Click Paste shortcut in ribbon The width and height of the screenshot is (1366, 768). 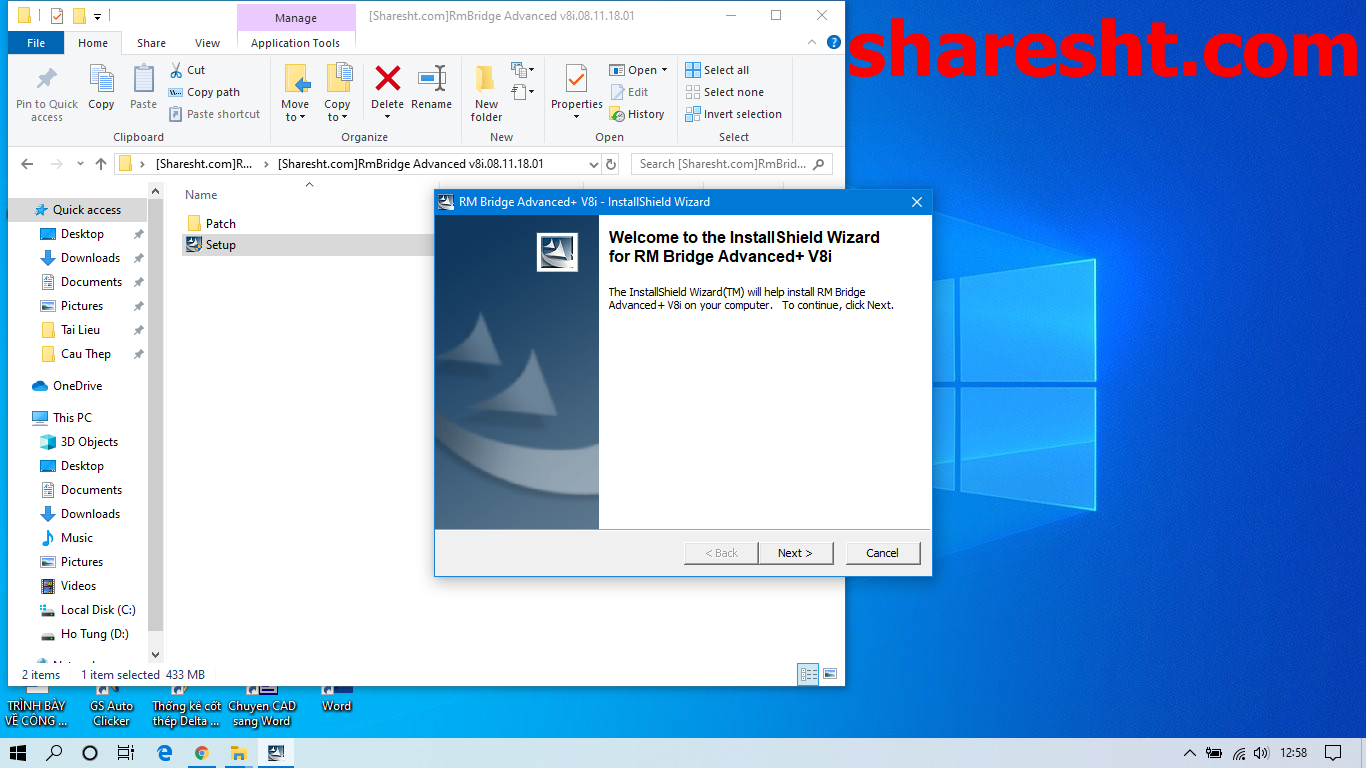click(x=214, y=114)
